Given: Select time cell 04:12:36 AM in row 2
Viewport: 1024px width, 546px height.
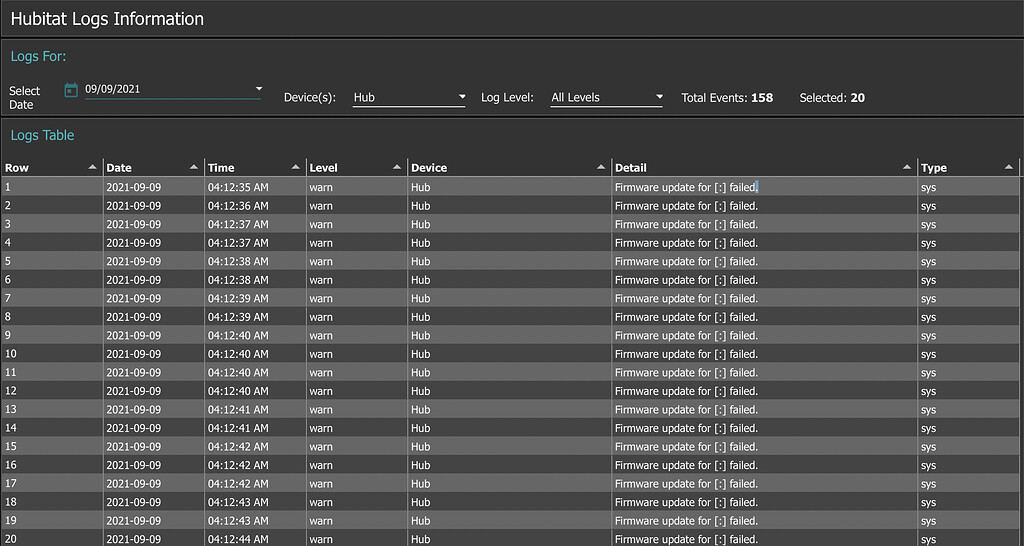Looking at the screenshot, I should [x=255, y=206].
